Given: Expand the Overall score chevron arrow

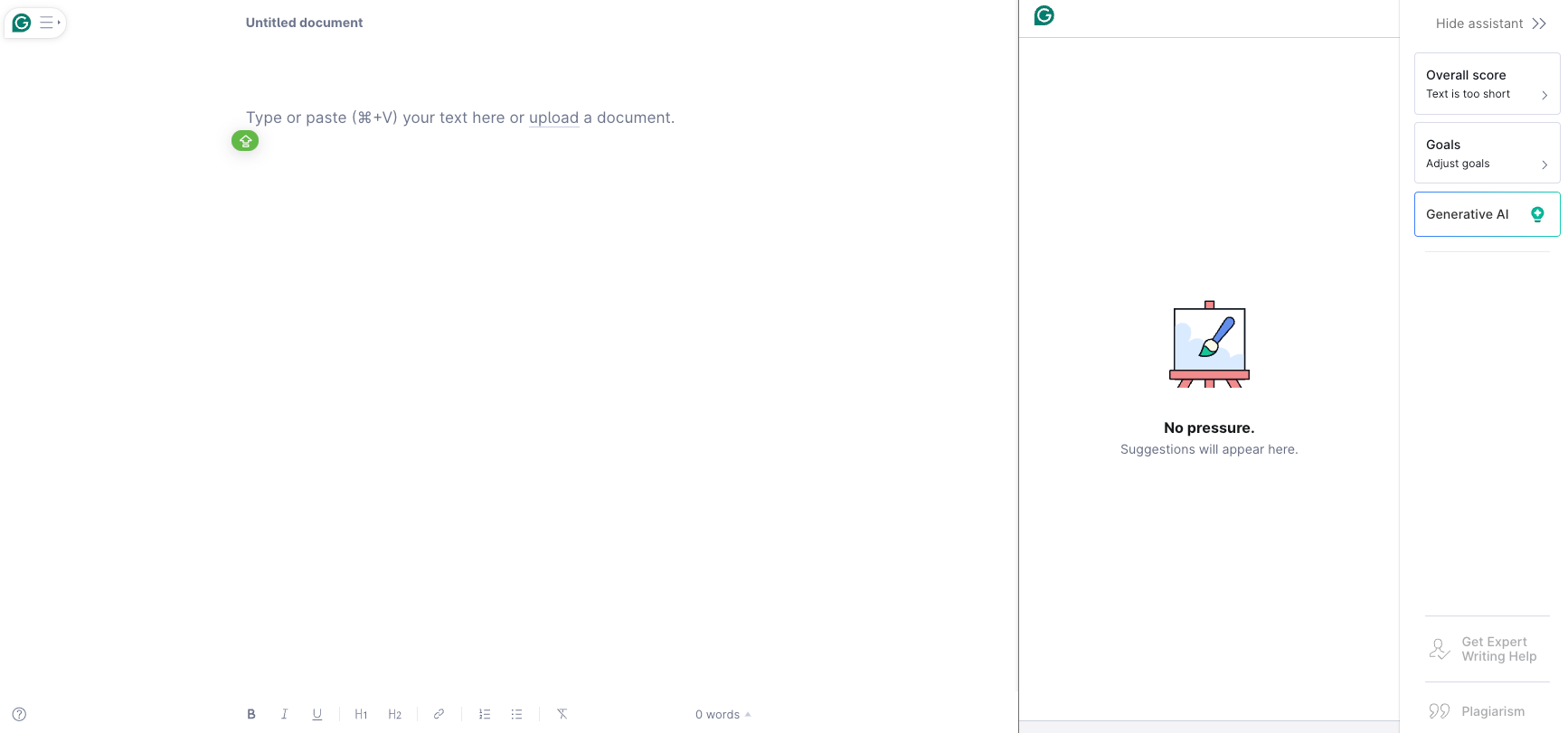Looking at the screenshot, I should 1544,95.
